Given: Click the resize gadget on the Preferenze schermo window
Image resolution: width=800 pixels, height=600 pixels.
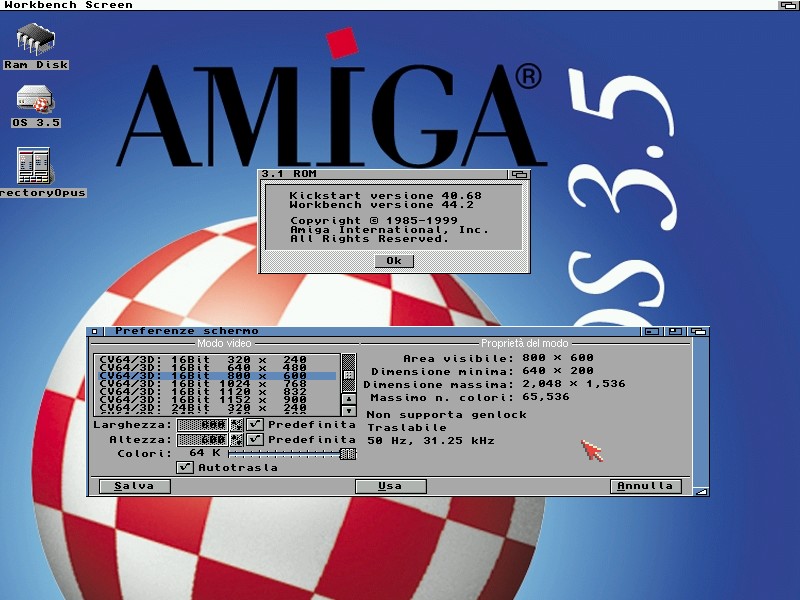Looking at the screenshot, I should 701,491.
